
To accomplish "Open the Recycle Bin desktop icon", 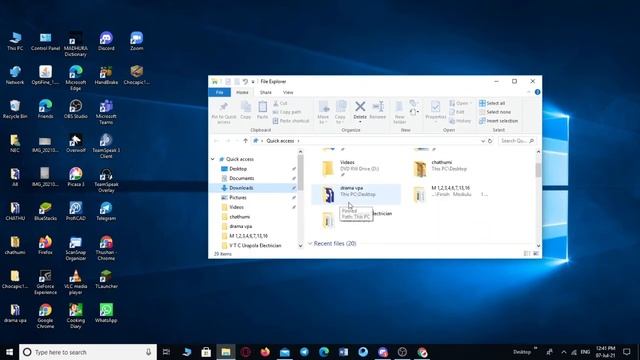I will click(x=15, y=109).
